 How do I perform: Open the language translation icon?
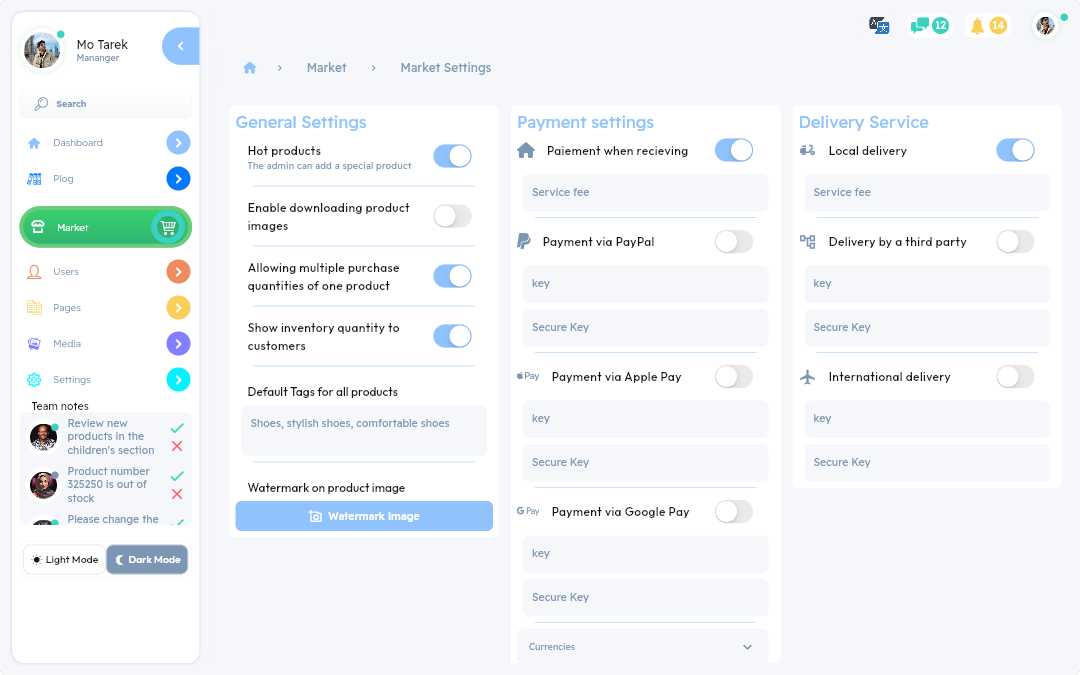[x=879, y=26]
